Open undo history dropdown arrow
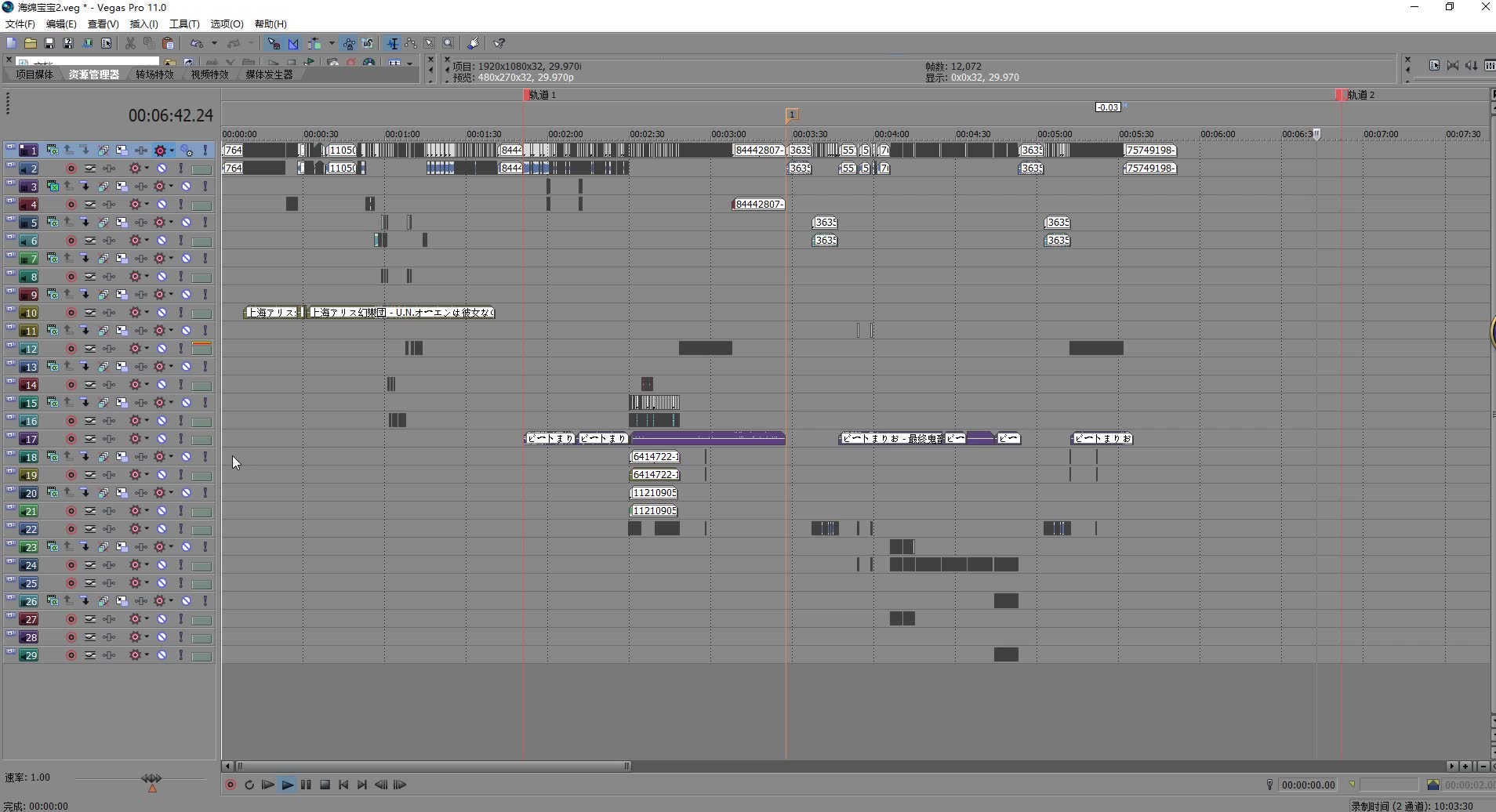This screenshot has width=1496, height=812. [x=214, y=43]
